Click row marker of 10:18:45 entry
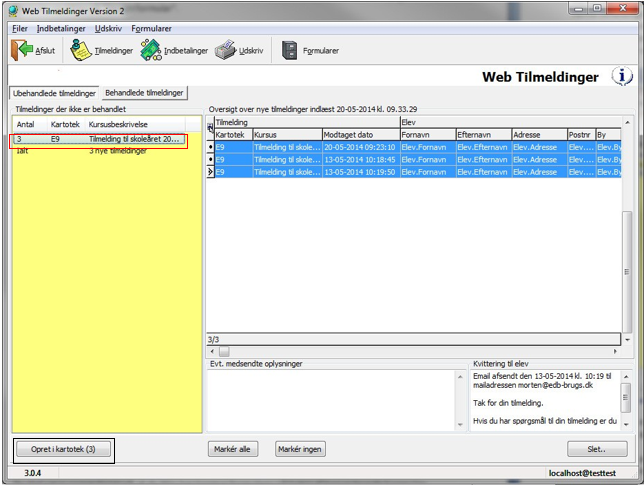644x489 pixels. (x=210, y=159)
